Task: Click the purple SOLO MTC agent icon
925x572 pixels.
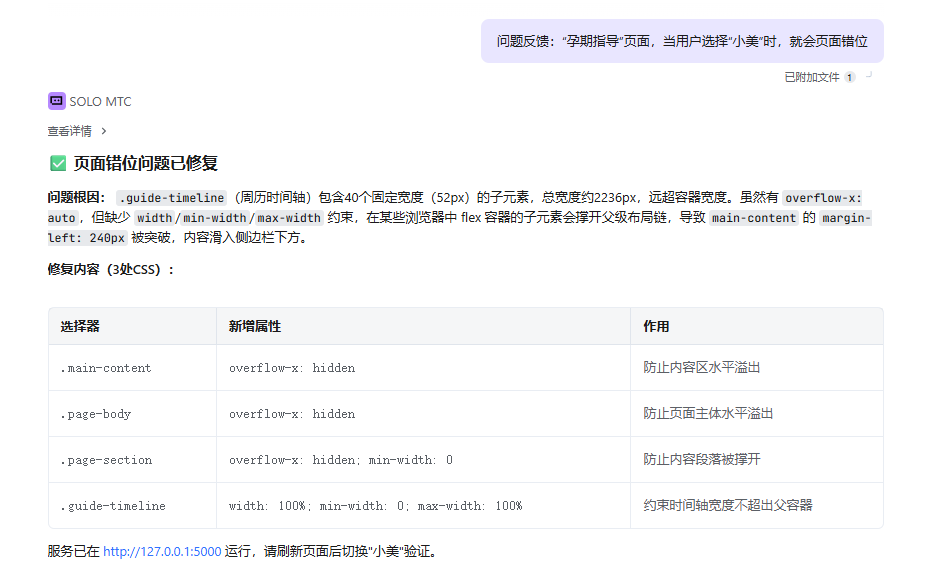Action: click(x=57, y=101)
